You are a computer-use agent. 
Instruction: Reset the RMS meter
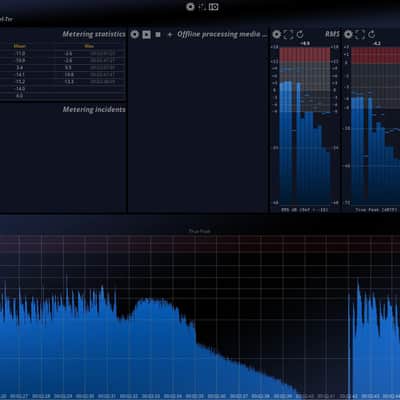tap(300, 34)
